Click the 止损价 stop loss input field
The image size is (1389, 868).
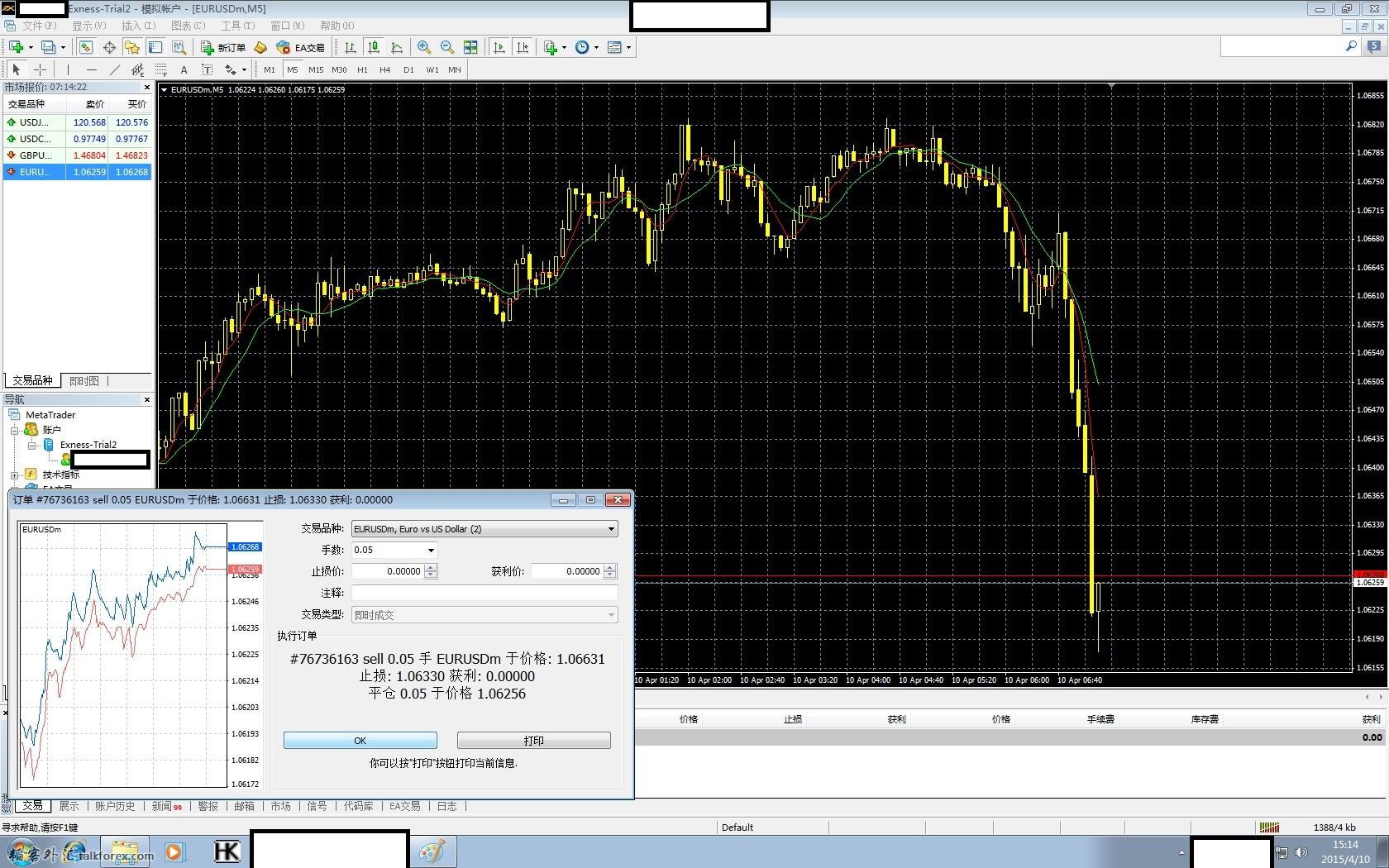388,571
